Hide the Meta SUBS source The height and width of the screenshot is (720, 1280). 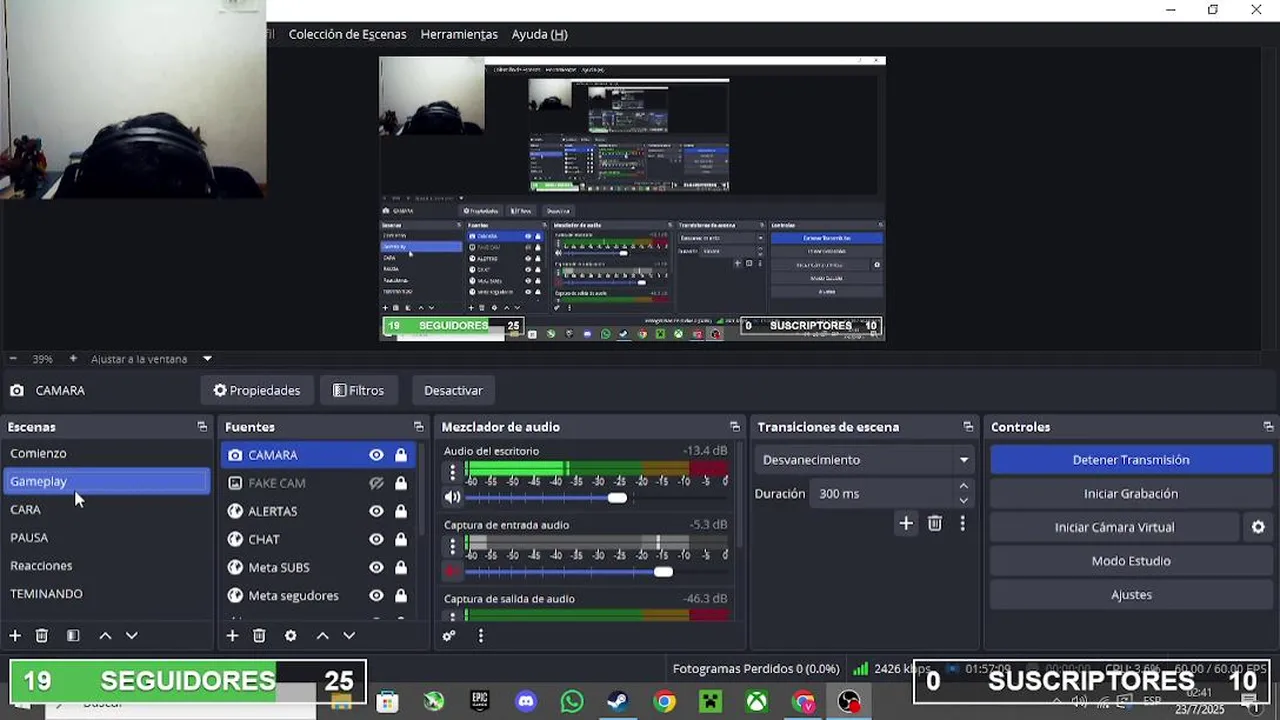pos(376,567)
